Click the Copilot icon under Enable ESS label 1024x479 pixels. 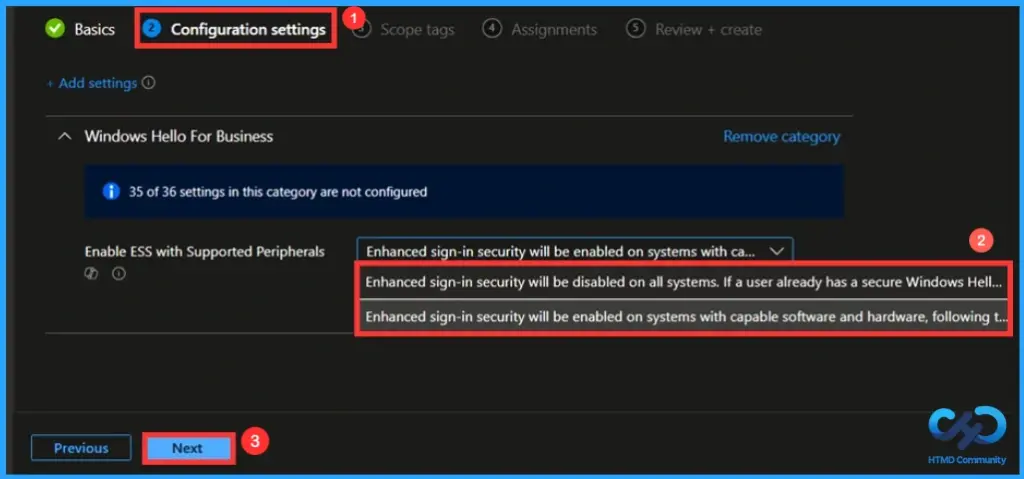click(91, 274)
